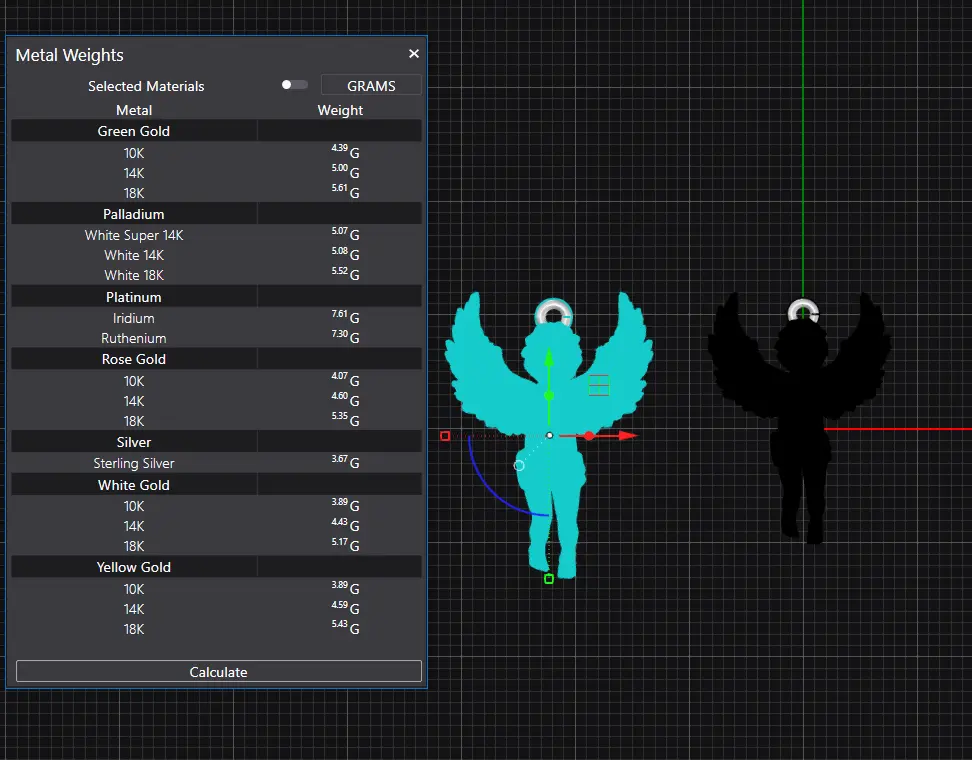Click the red X-axis arrow handle

(x=626, y=436)
